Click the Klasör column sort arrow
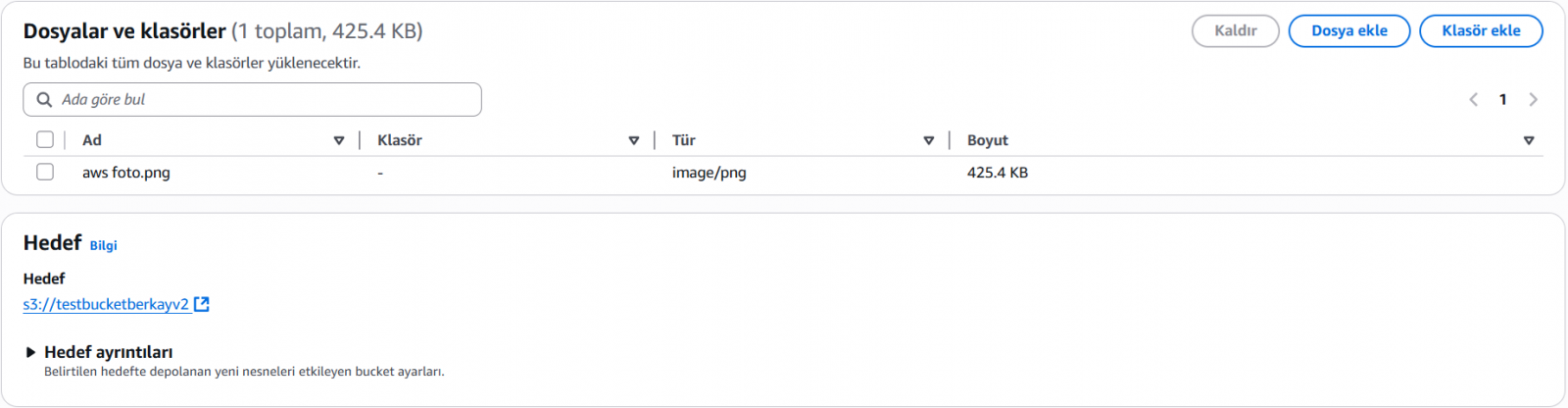The height and width of the screenshot is (408, 1568). (x=634, y=140)
